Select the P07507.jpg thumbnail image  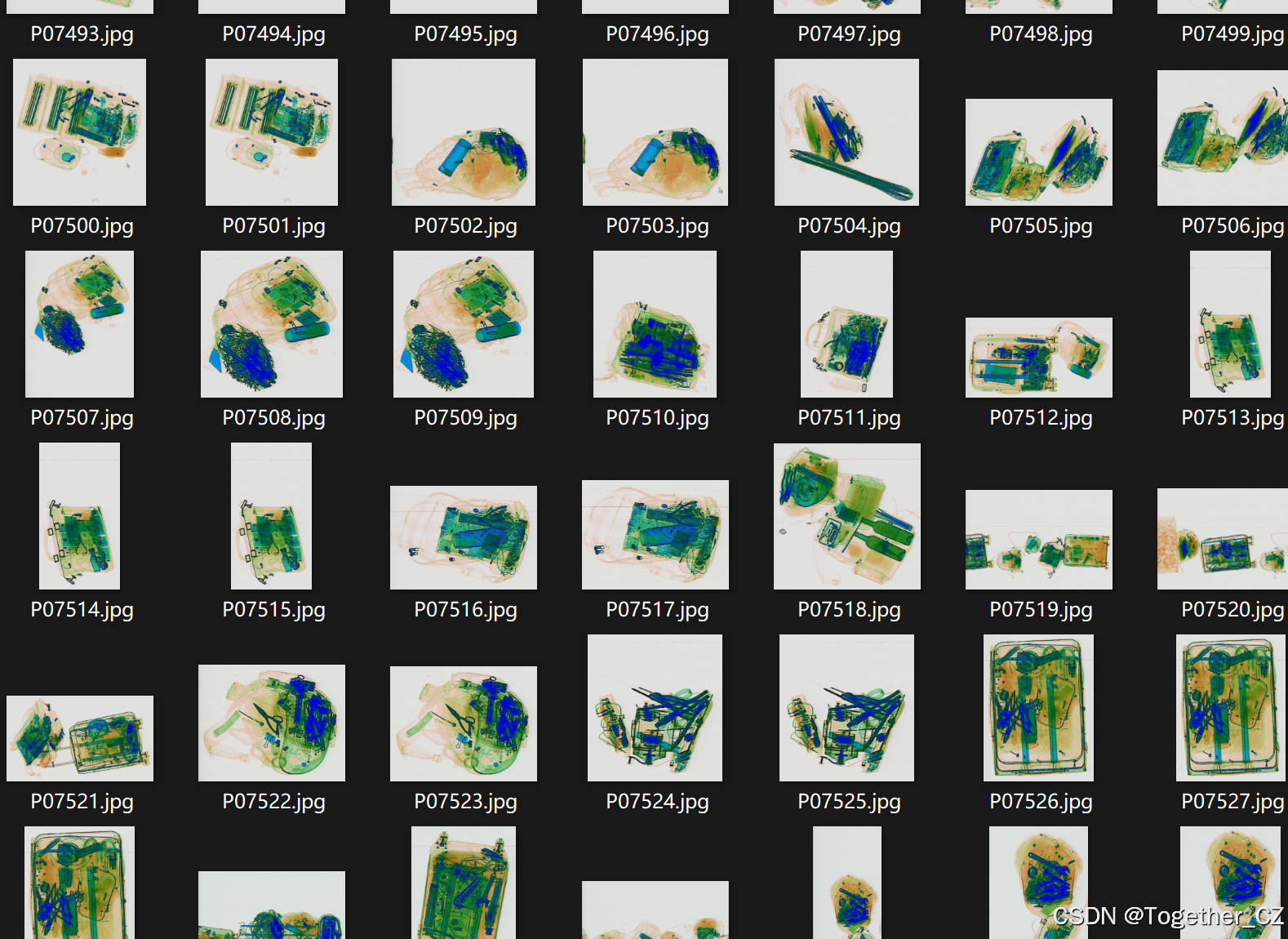(x=79, y=324)
